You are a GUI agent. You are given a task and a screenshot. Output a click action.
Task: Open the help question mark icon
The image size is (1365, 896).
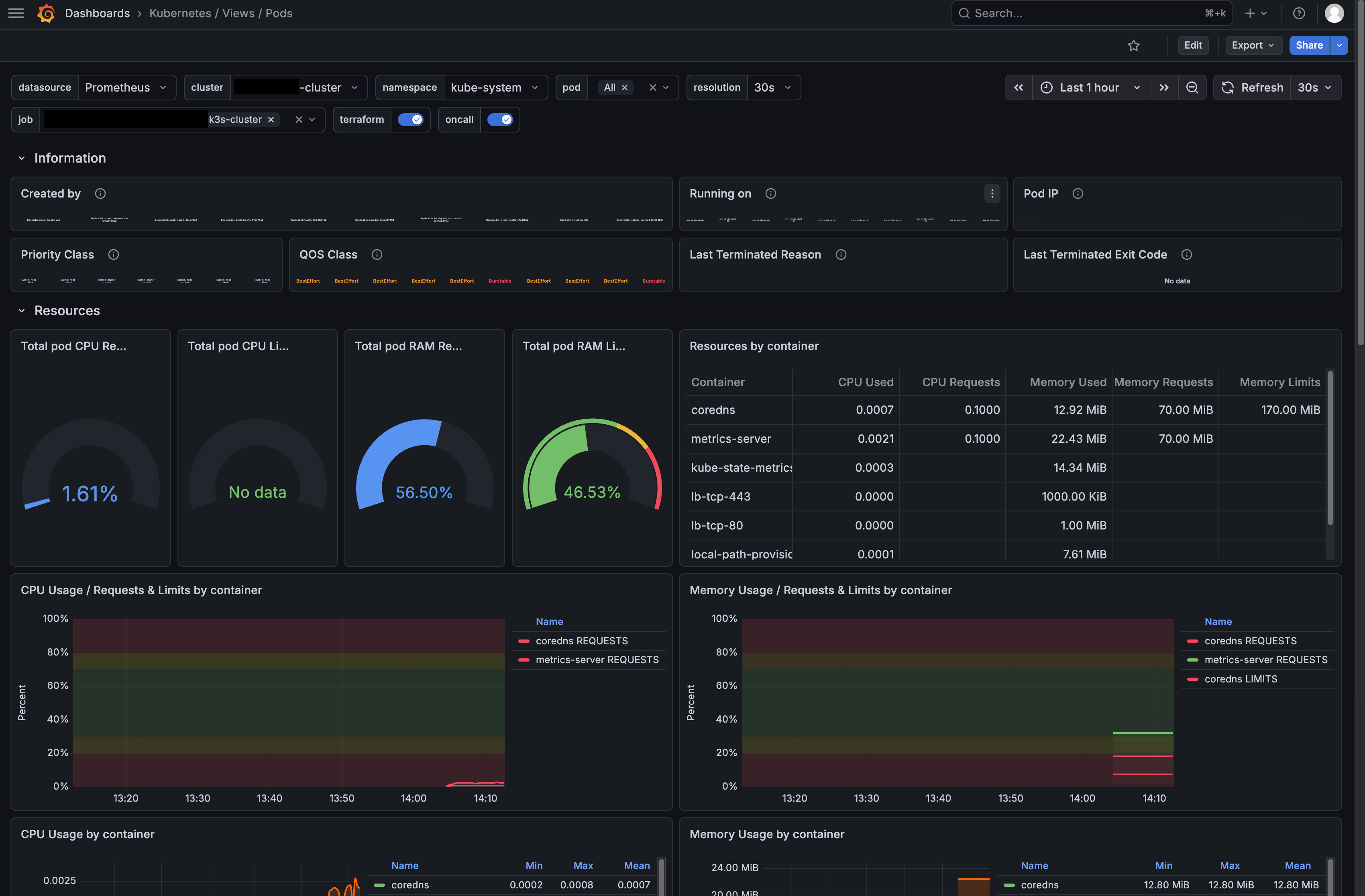tap(1299, 13)
